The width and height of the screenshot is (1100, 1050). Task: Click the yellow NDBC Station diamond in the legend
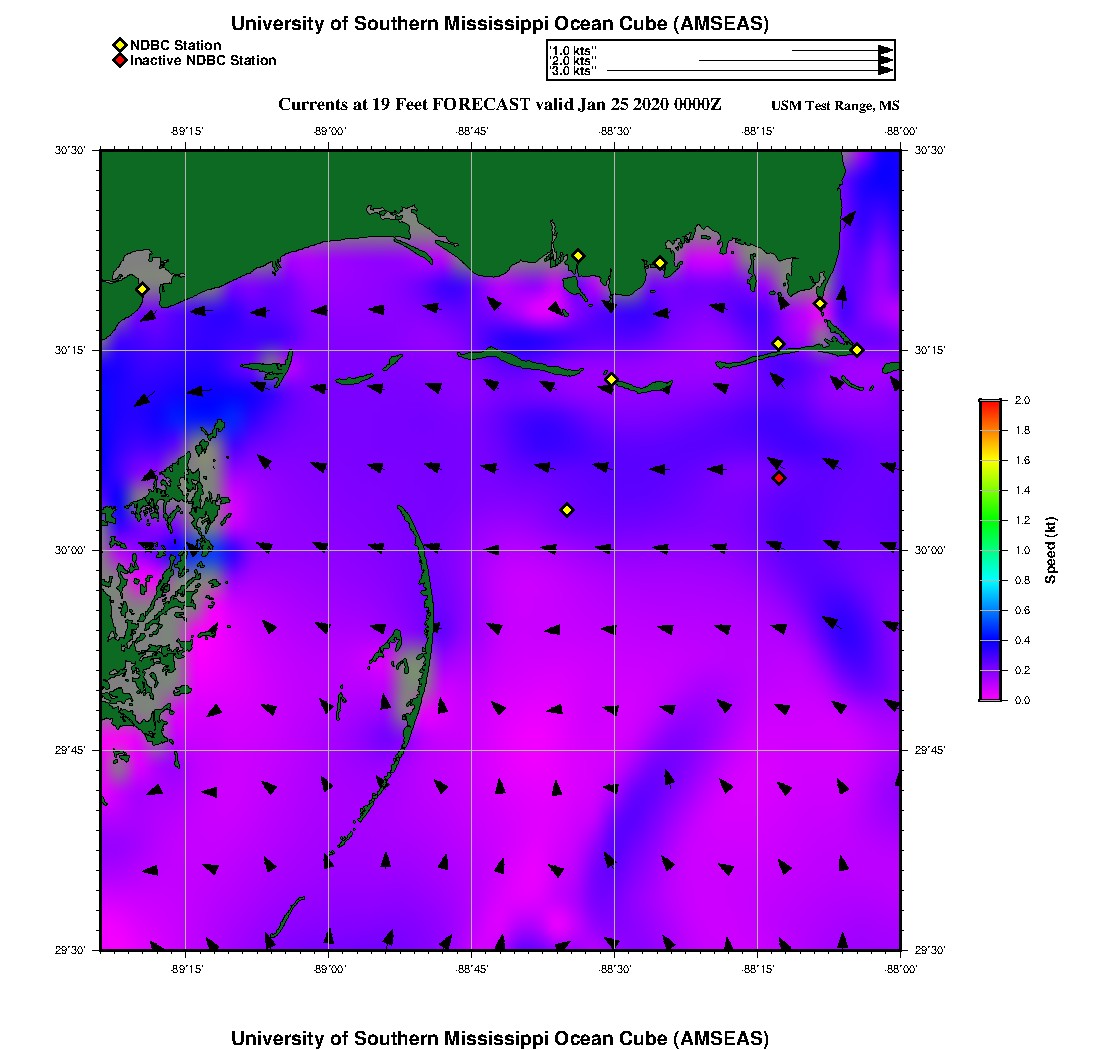[x=119, y=45]
